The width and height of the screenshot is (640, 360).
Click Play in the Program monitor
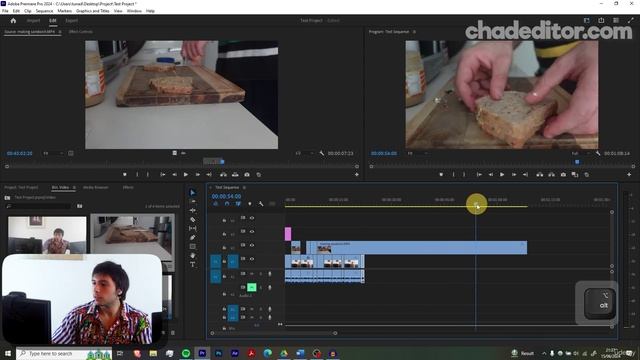click(502, 175)
